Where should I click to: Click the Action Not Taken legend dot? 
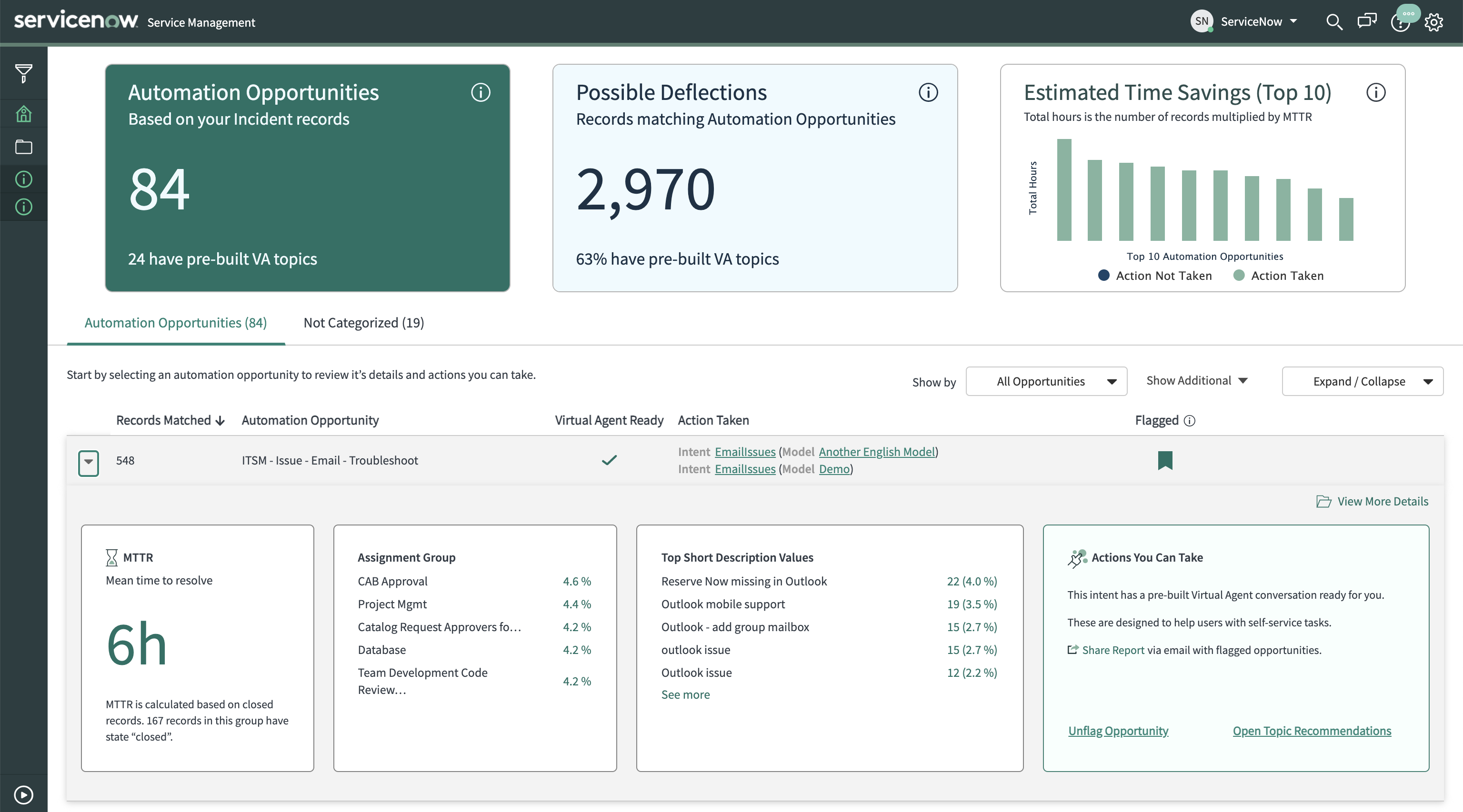[x=1103, y=276]
